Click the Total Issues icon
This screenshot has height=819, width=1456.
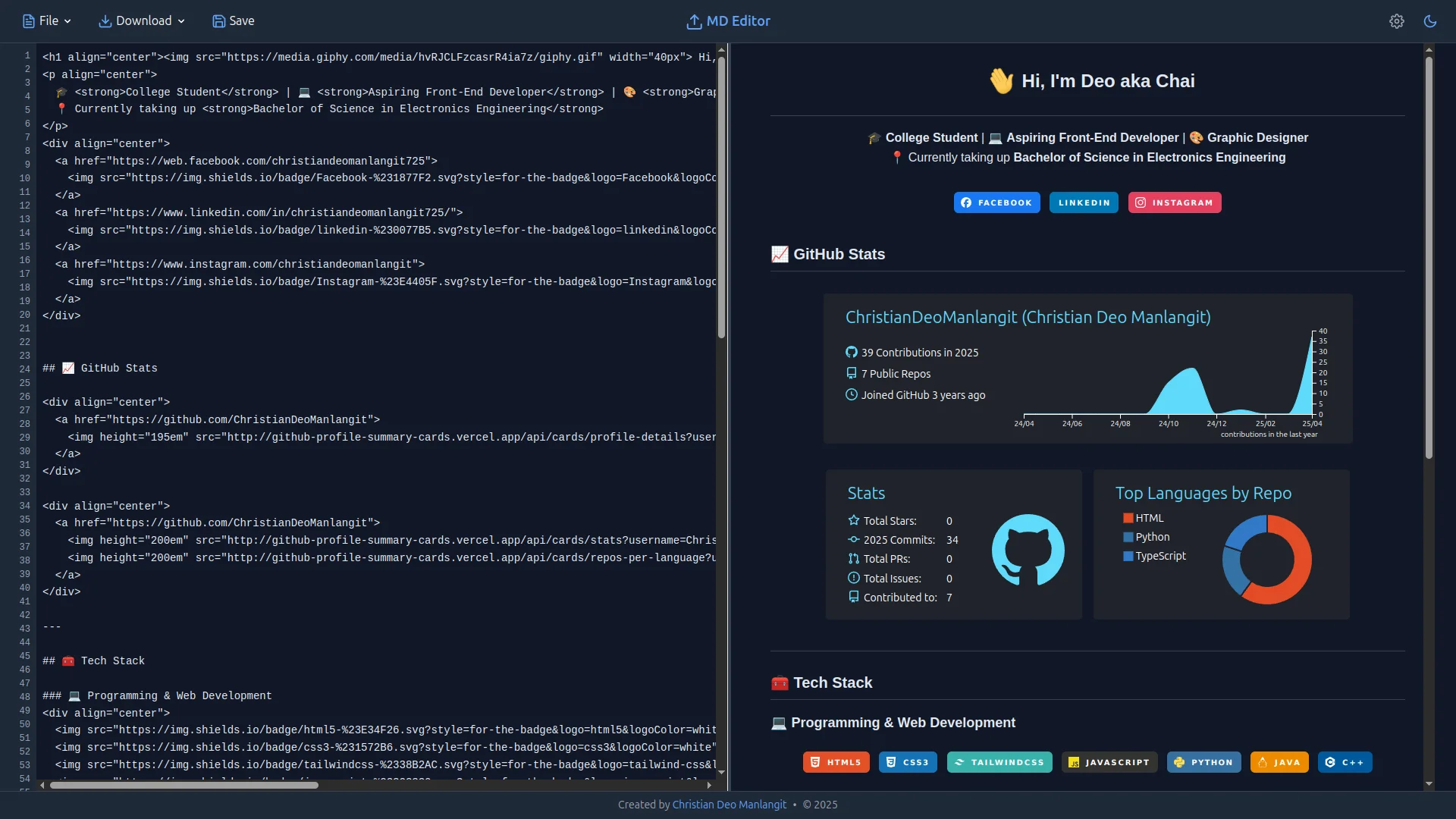pyautogui.click(x=854, y=578)
